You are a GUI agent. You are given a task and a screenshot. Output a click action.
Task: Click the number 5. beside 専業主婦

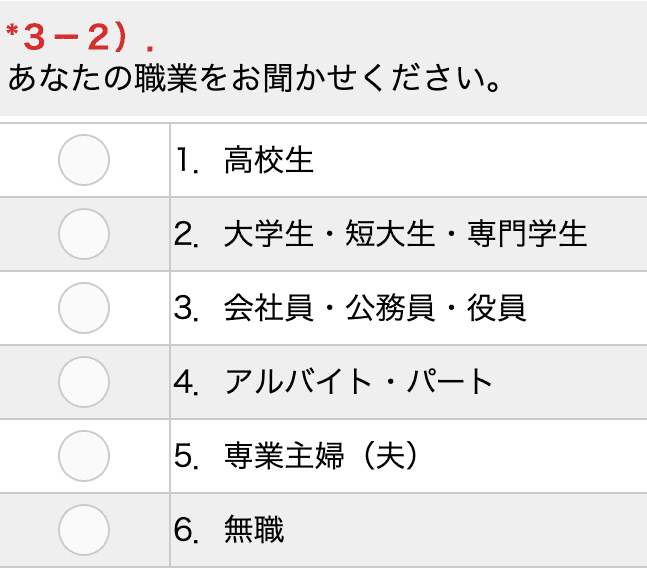click(x=186, y=456)
